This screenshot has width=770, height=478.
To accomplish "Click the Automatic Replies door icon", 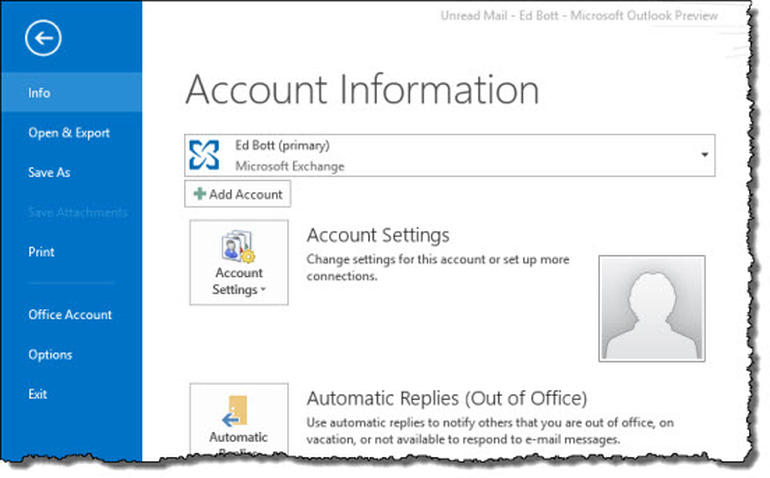I will tap(234, 411).
